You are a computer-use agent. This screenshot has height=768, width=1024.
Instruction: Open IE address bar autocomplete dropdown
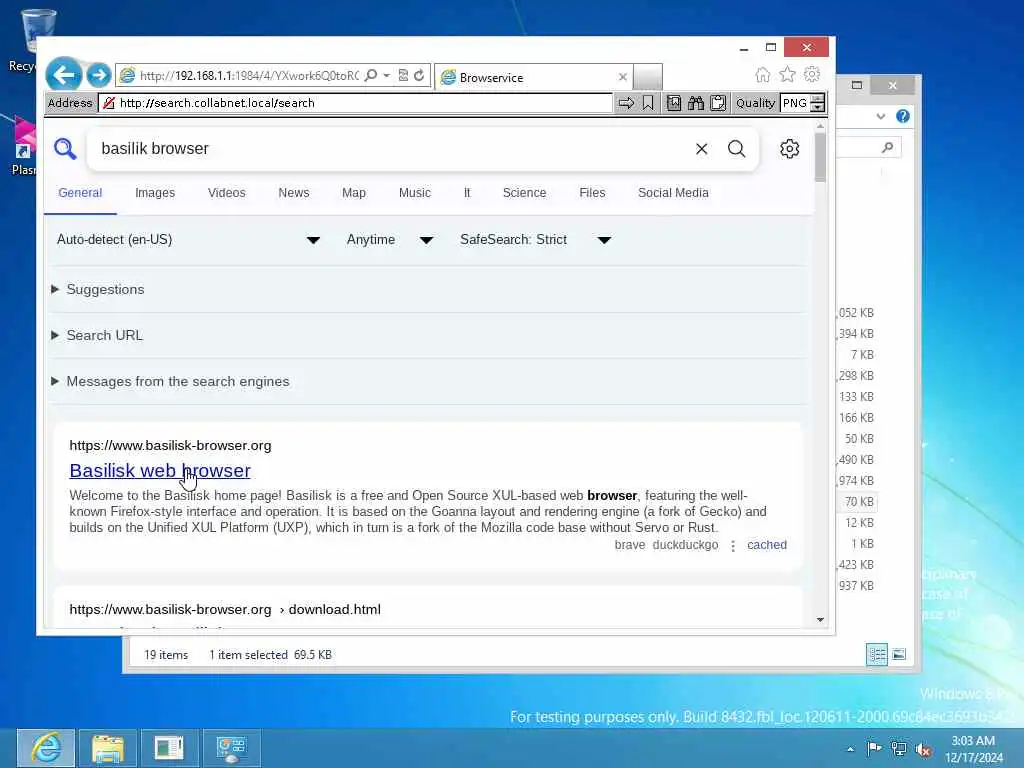[x=387, y=75]
